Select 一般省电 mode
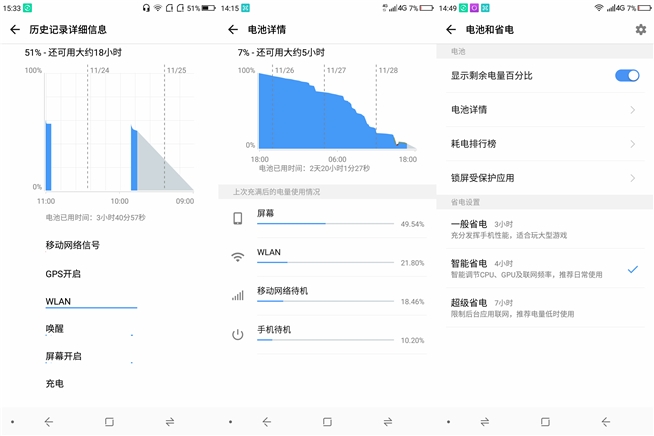This screenshot has height=436, width=654. 545,229
